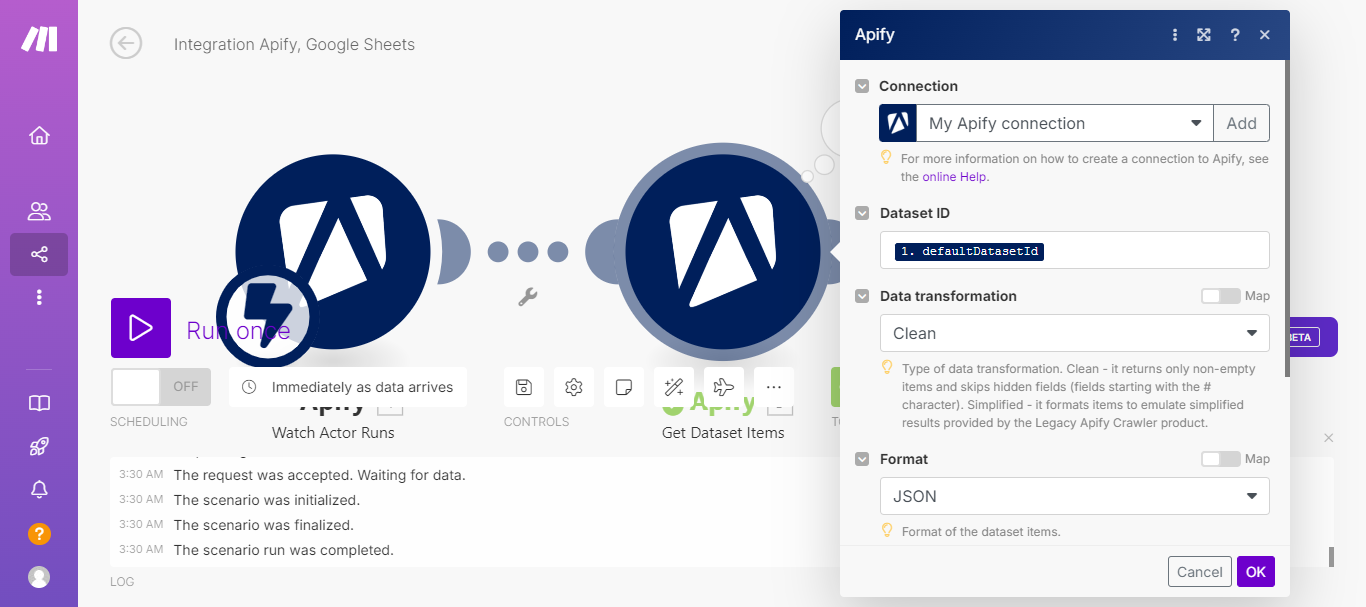Toggle Map switch for Format
This screenshot has width=1366, height=607.
coord(1219,459)
